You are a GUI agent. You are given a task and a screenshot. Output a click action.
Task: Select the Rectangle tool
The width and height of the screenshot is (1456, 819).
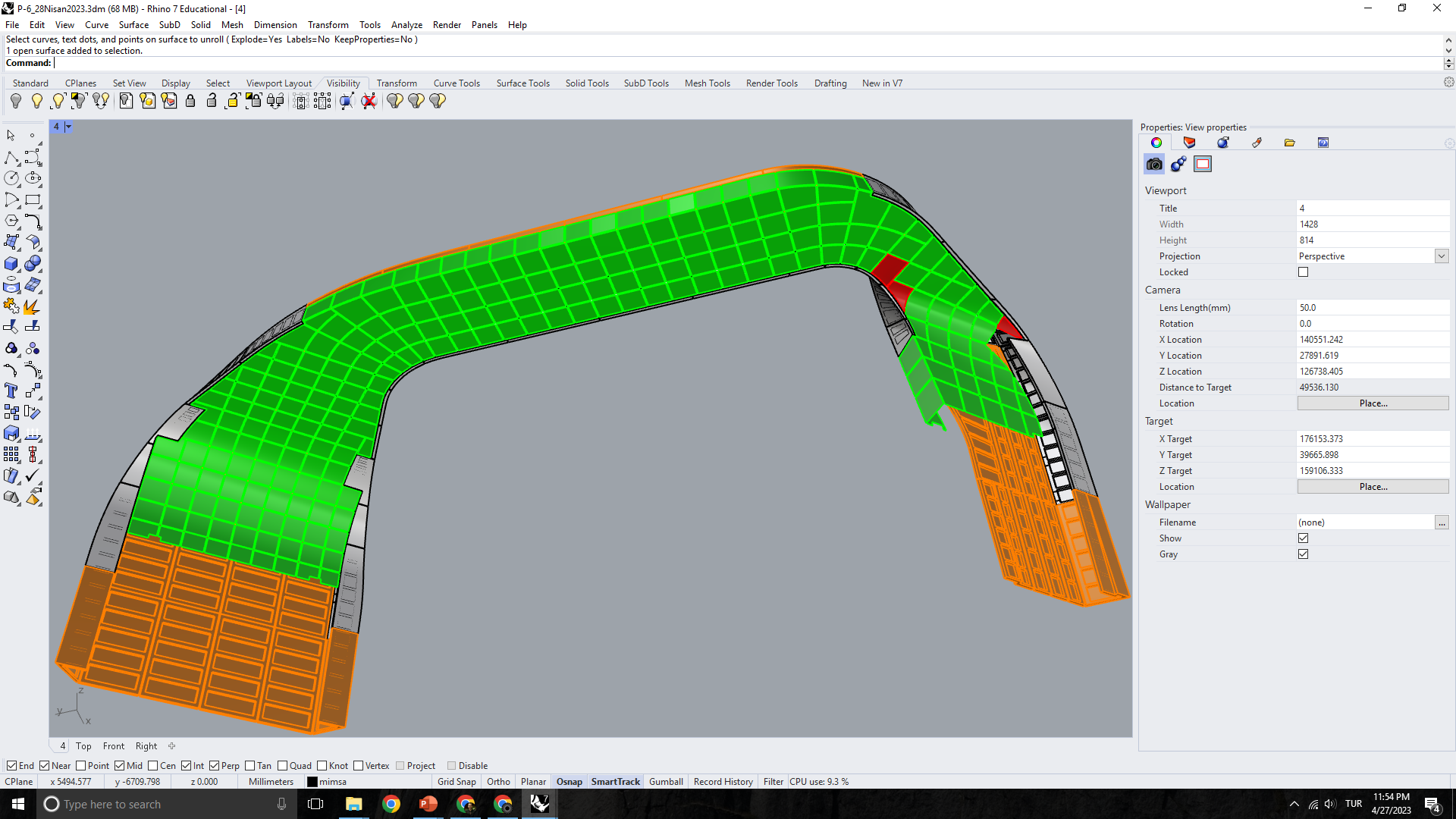point(33,200)
